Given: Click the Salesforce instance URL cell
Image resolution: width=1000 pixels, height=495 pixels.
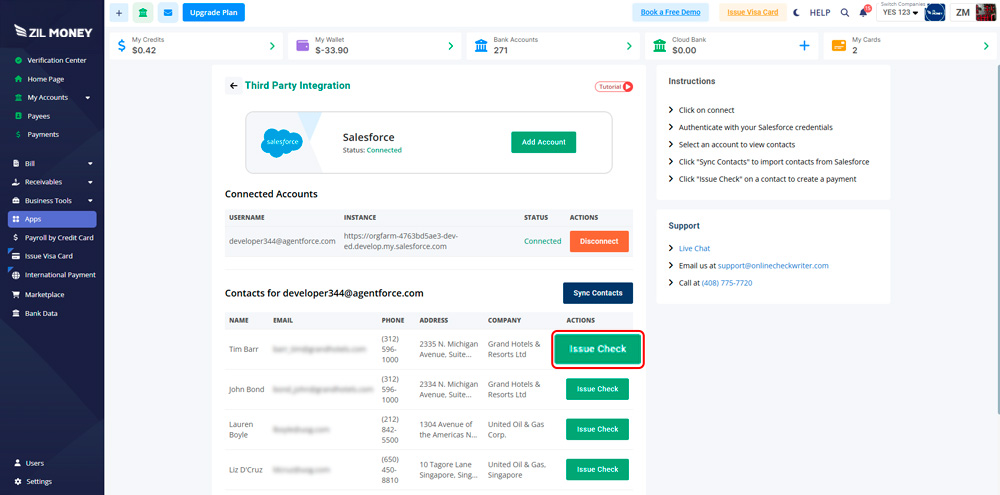Looking at the screenshot, I should click(401, 241).
